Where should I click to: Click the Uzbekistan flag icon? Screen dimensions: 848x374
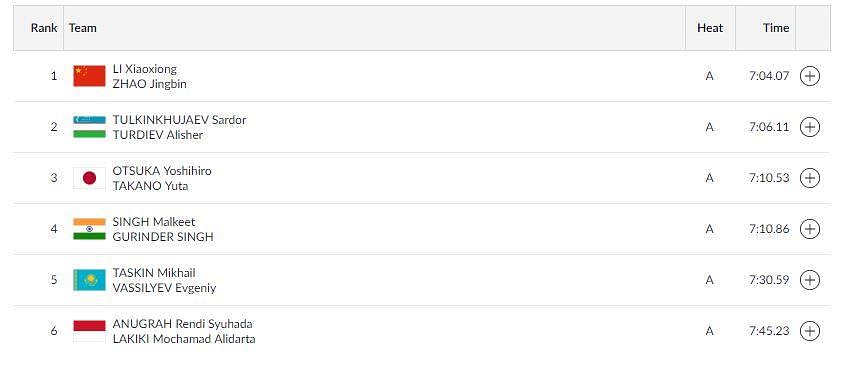coord(89,127)
